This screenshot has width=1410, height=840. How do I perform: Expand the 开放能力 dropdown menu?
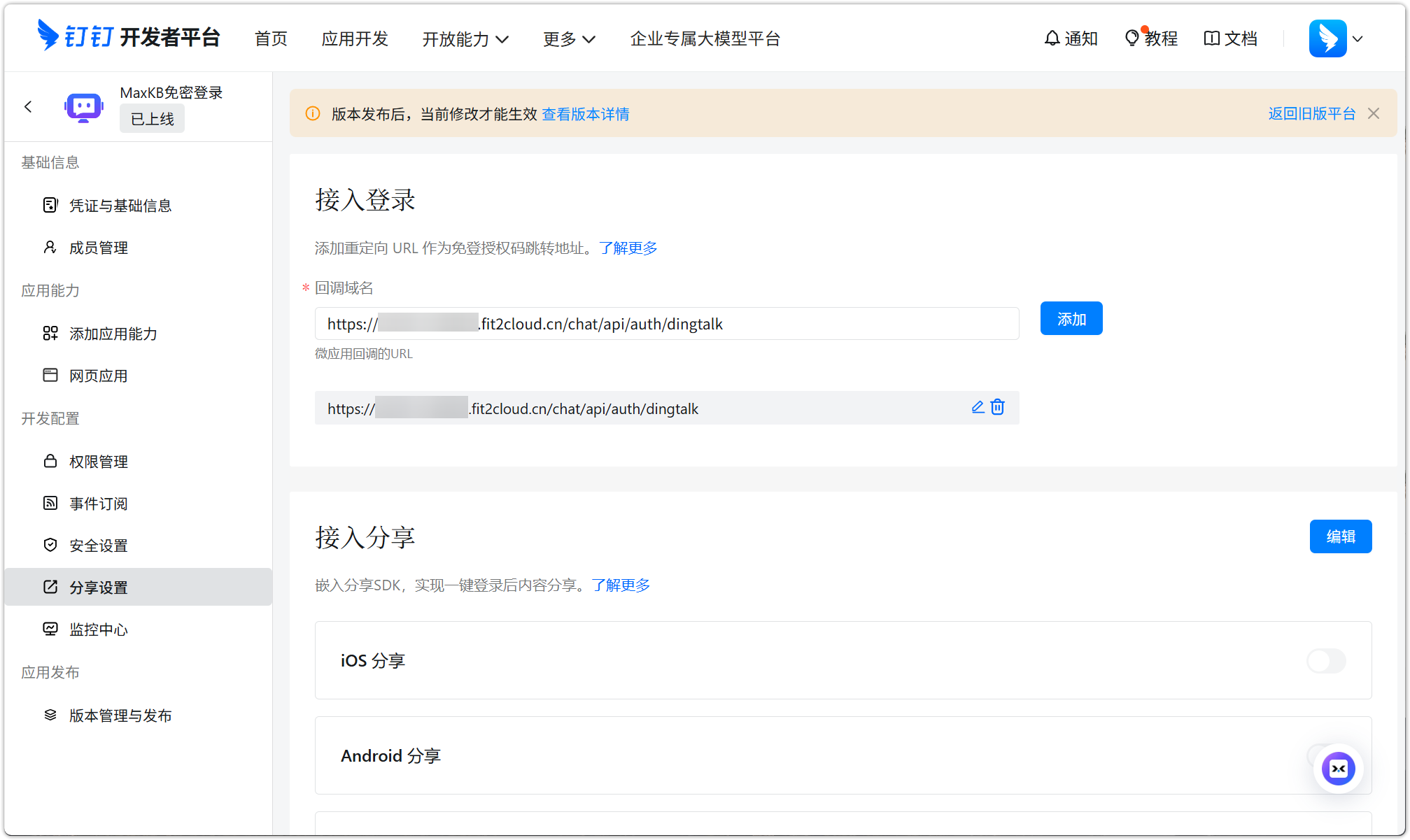(x=465, y=39)
